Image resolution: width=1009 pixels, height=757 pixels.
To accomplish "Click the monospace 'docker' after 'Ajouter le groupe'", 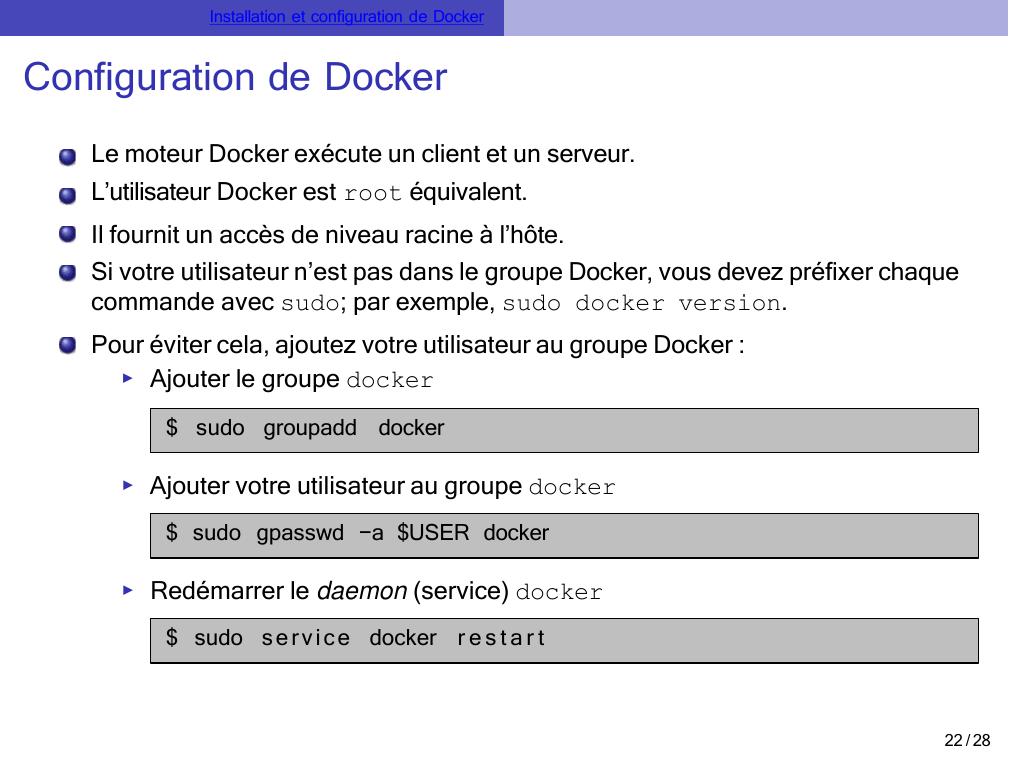I will 389,381.
